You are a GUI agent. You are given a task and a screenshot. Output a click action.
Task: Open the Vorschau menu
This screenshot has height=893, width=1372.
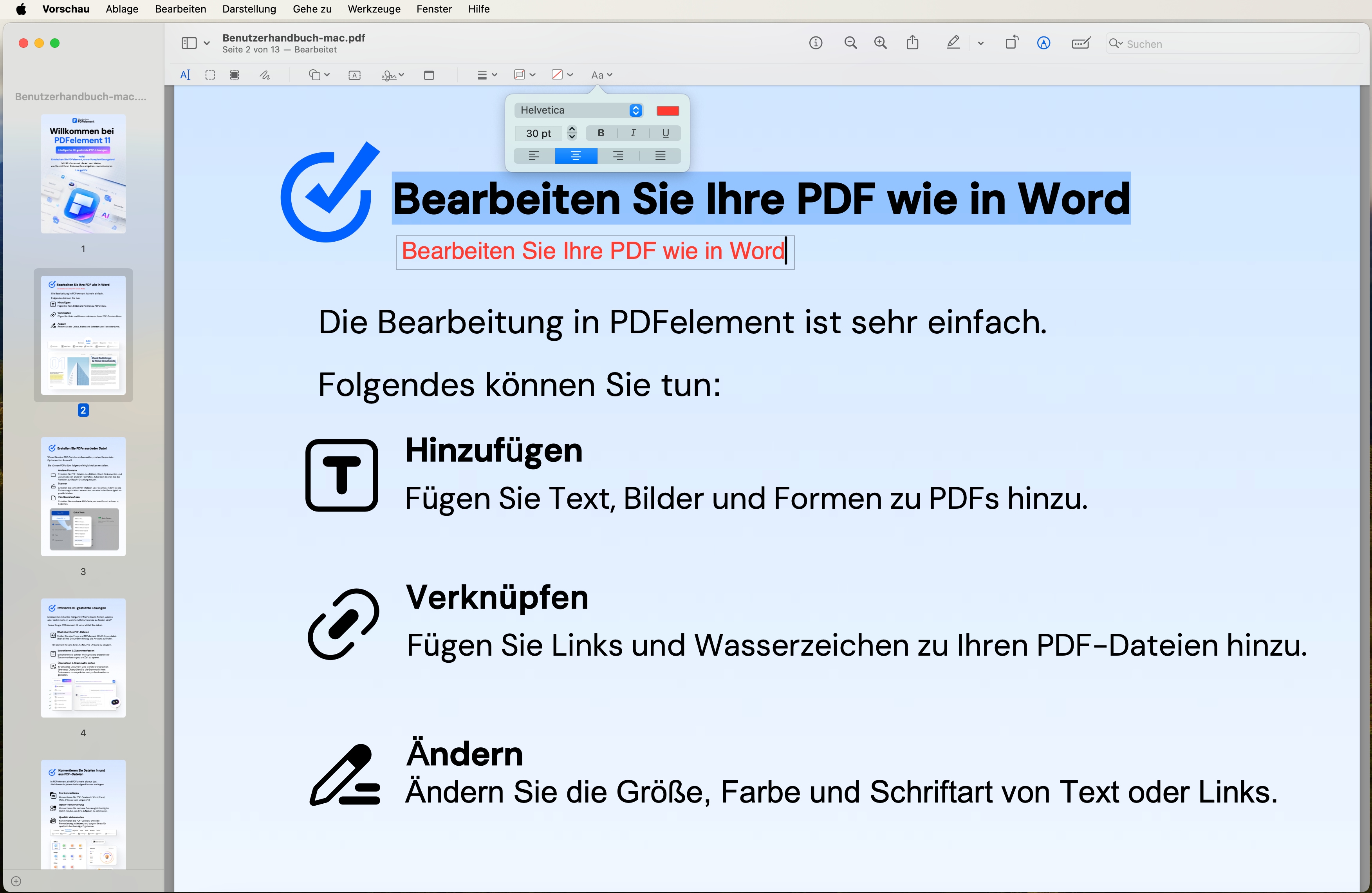(66, 9)
